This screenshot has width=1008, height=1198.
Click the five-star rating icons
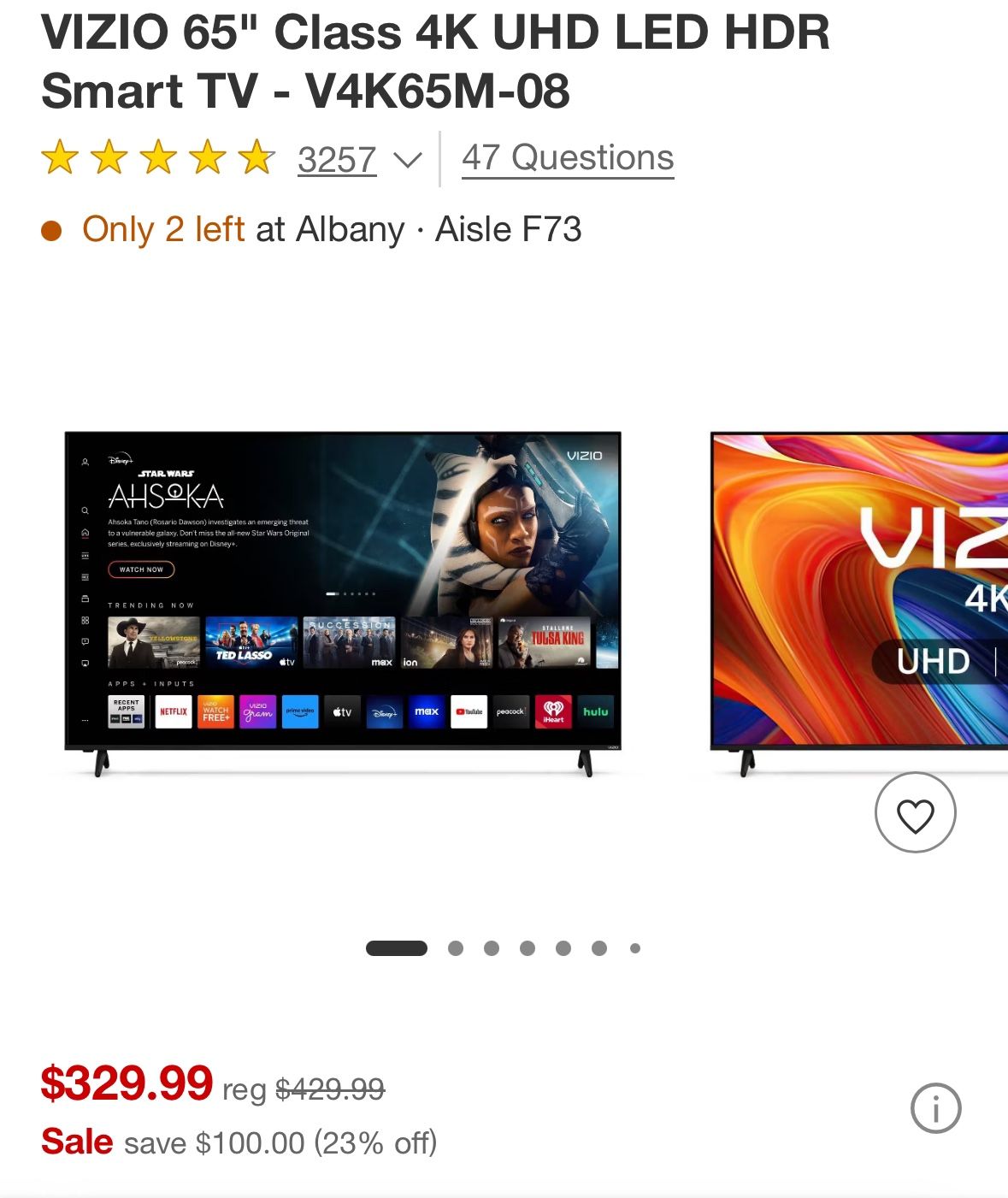pos(158,159)
